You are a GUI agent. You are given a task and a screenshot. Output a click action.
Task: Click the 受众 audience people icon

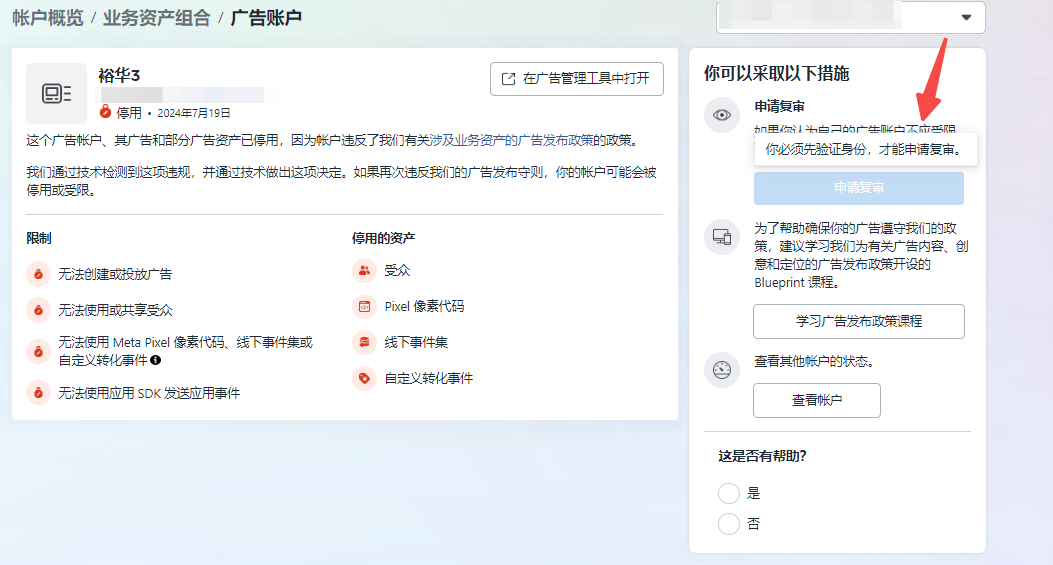pos(364,270)
